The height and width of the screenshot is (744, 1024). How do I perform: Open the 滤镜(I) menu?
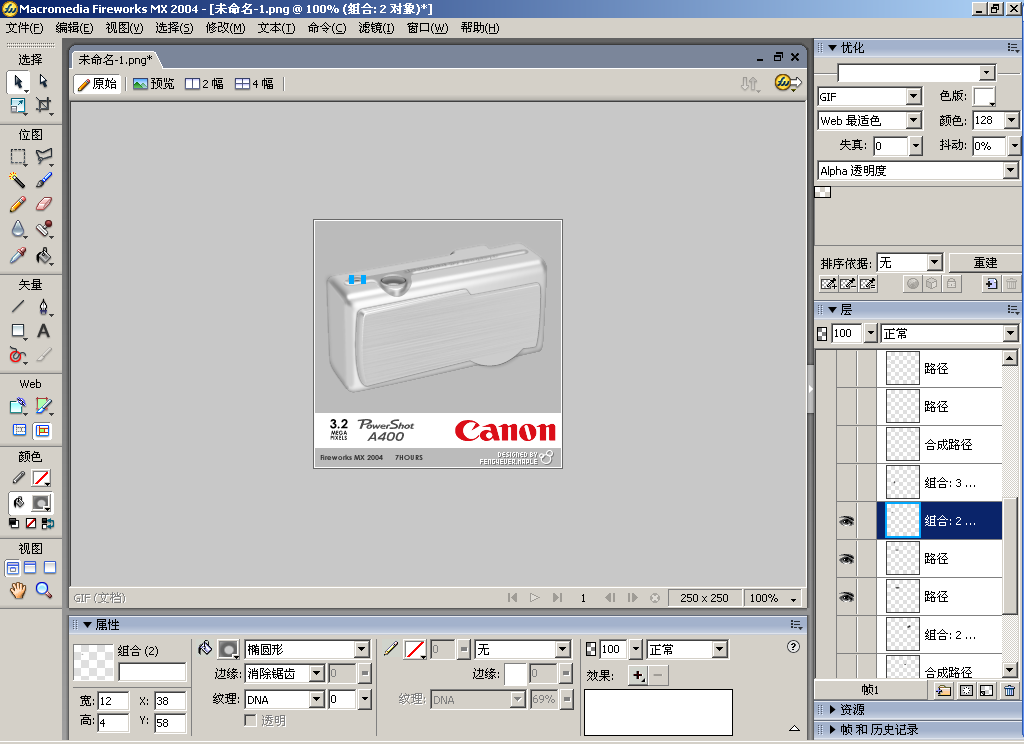pyautogui.click(x=376, y=27)
